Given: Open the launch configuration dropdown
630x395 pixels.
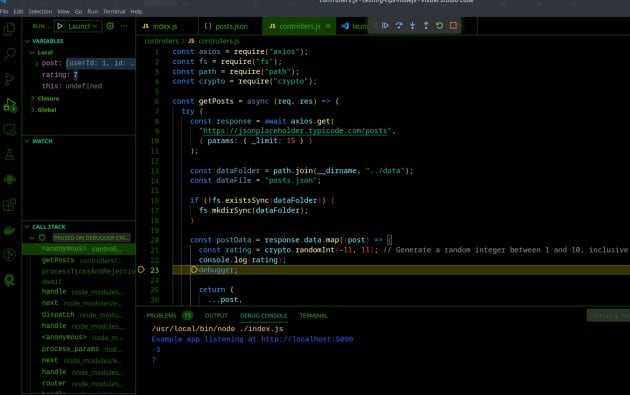Looking at the screenshot, I should (x=83, y=26).
